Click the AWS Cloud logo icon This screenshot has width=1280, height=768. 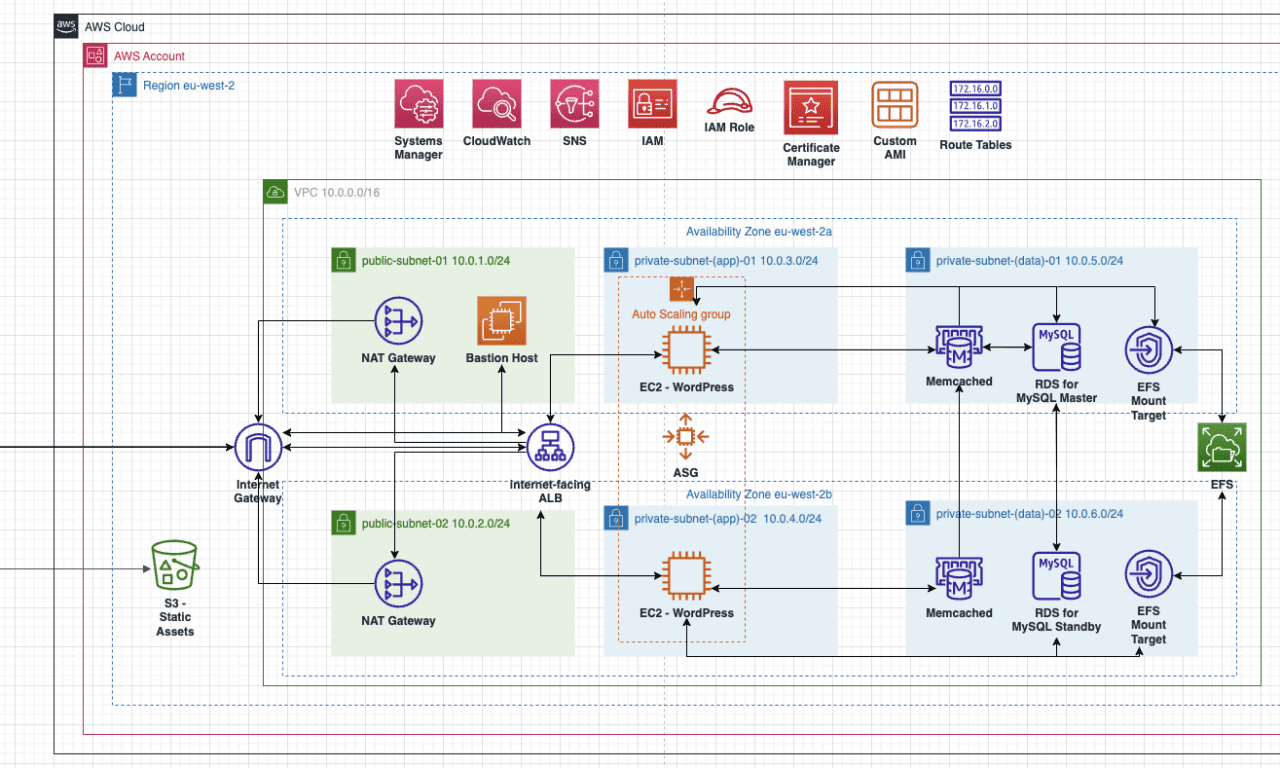66,27
